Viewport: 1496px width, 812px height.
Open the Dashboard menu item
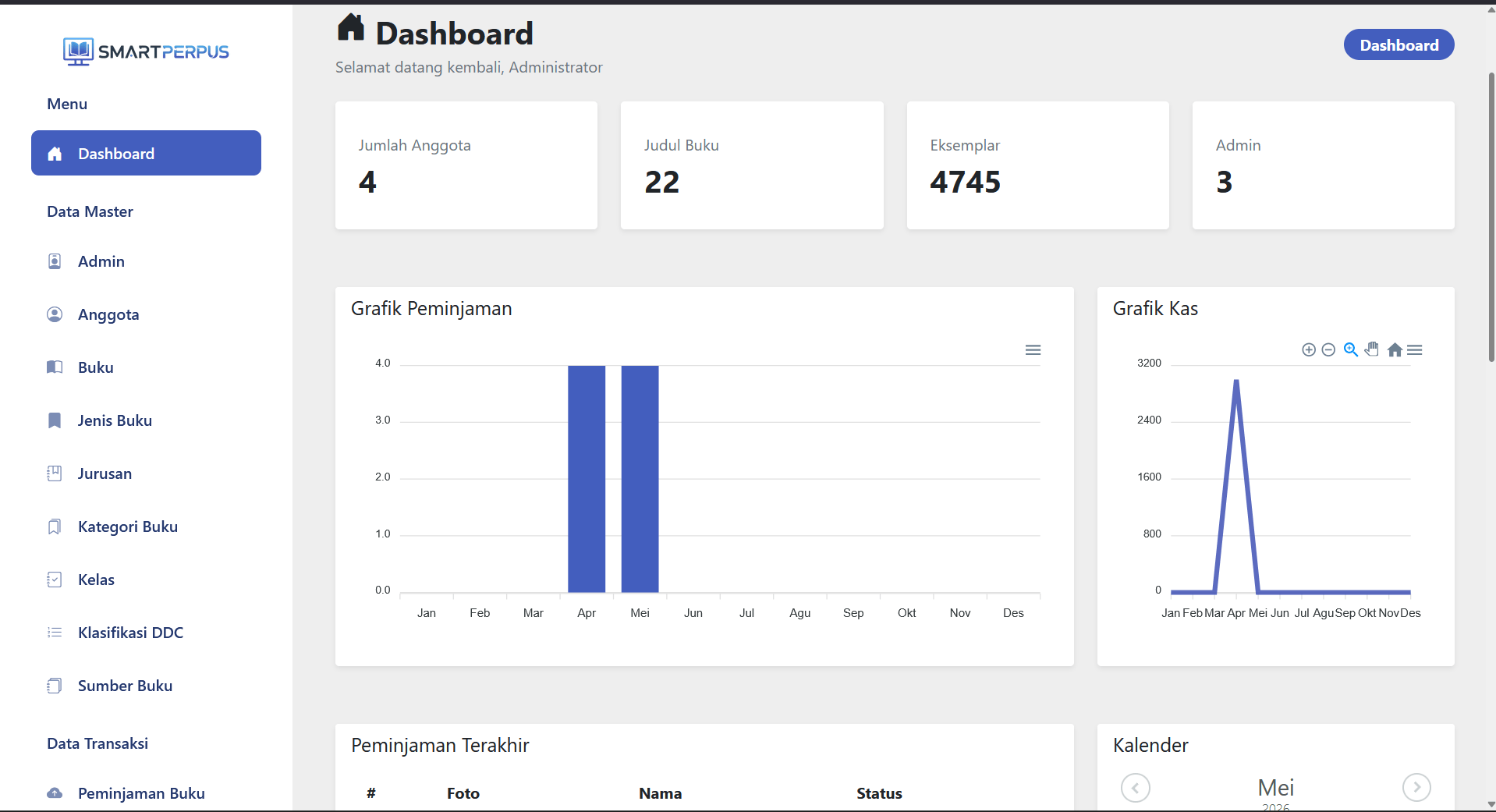(146, 153)
